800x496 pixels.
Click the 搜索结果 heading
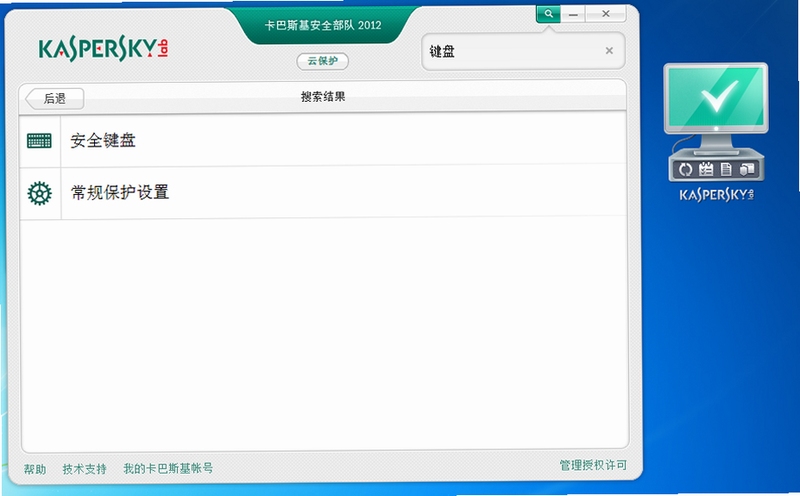(x=323, y=96)
